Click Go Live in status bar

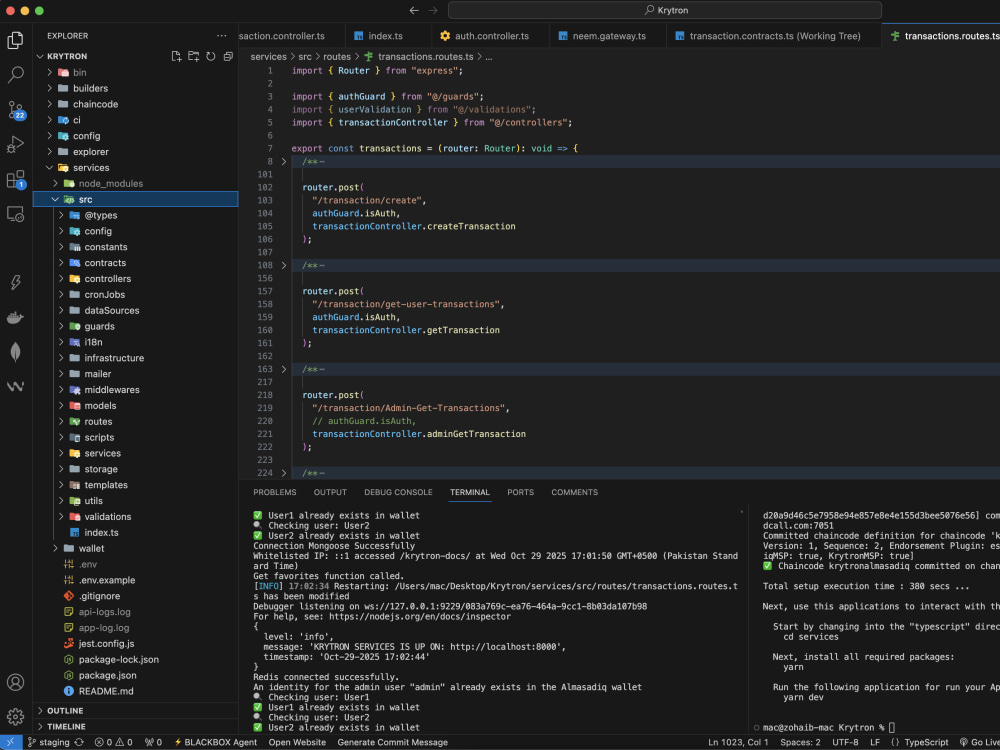point(980,742)
